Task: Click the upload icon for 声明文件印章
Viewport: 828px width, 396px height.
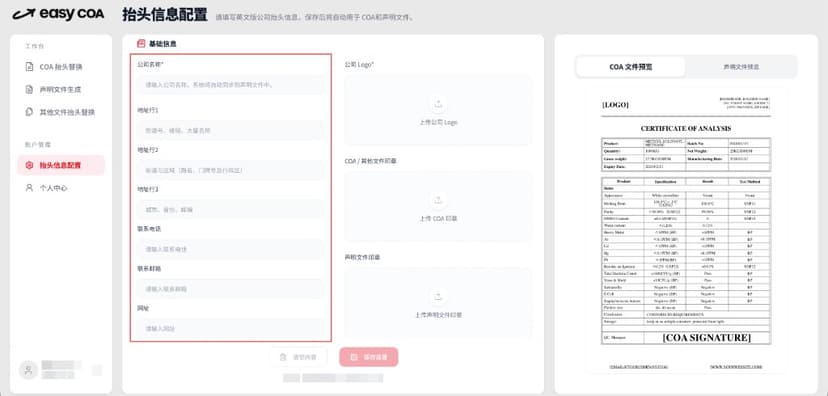Action: coord(438,297)
